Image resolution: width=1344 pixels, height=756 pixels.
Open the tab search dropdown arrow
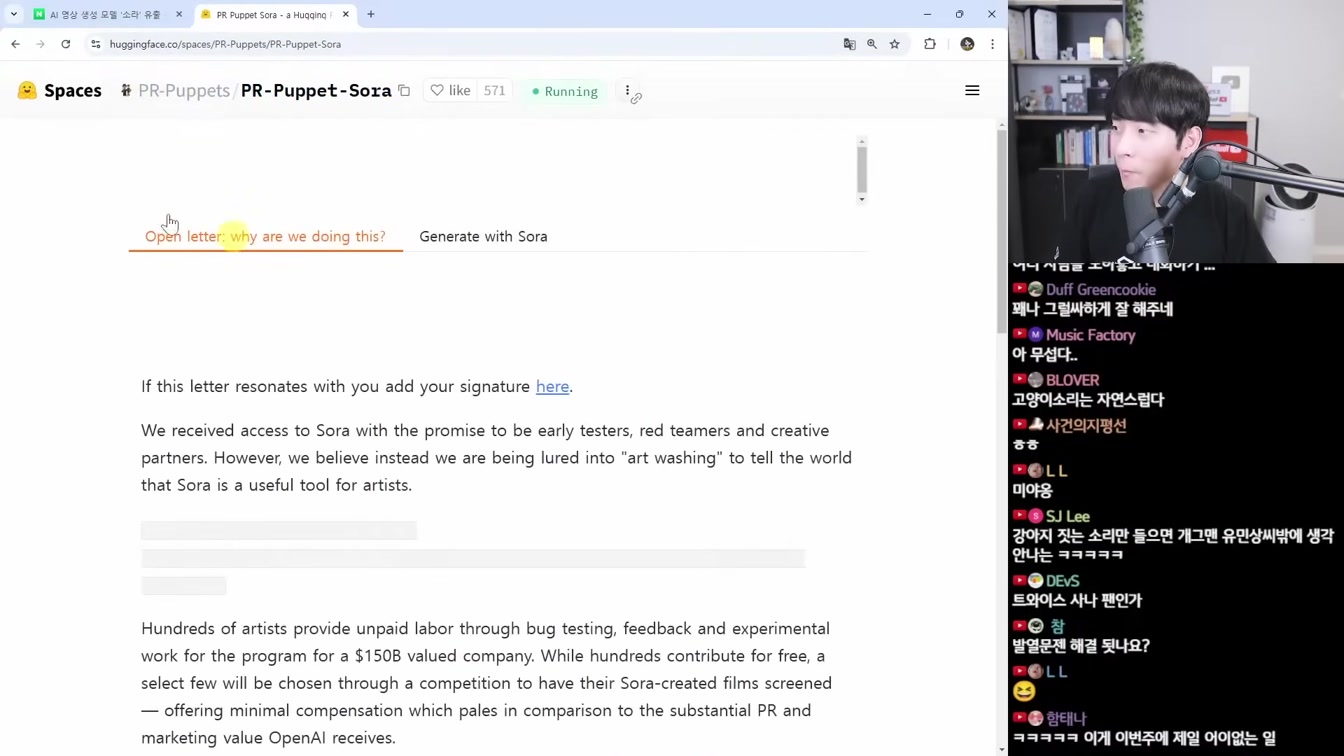pos(14,14)
